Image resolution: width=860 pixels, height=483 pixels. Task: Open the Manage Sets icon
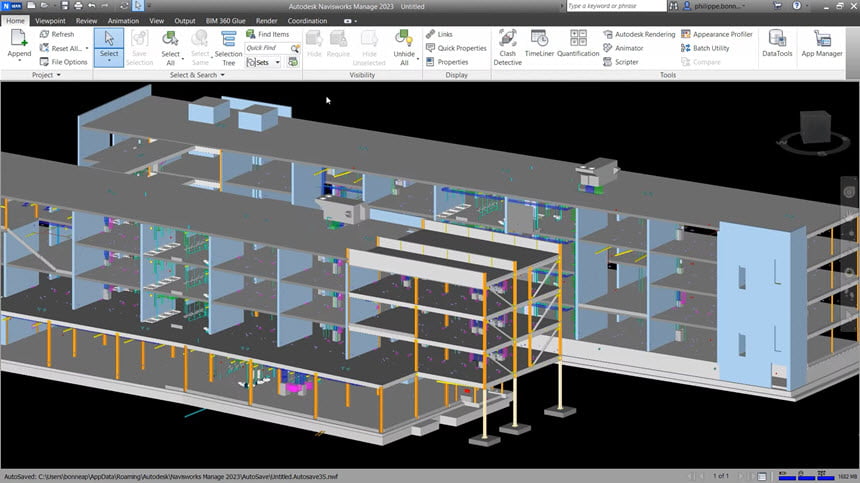(x=293, y=62)
